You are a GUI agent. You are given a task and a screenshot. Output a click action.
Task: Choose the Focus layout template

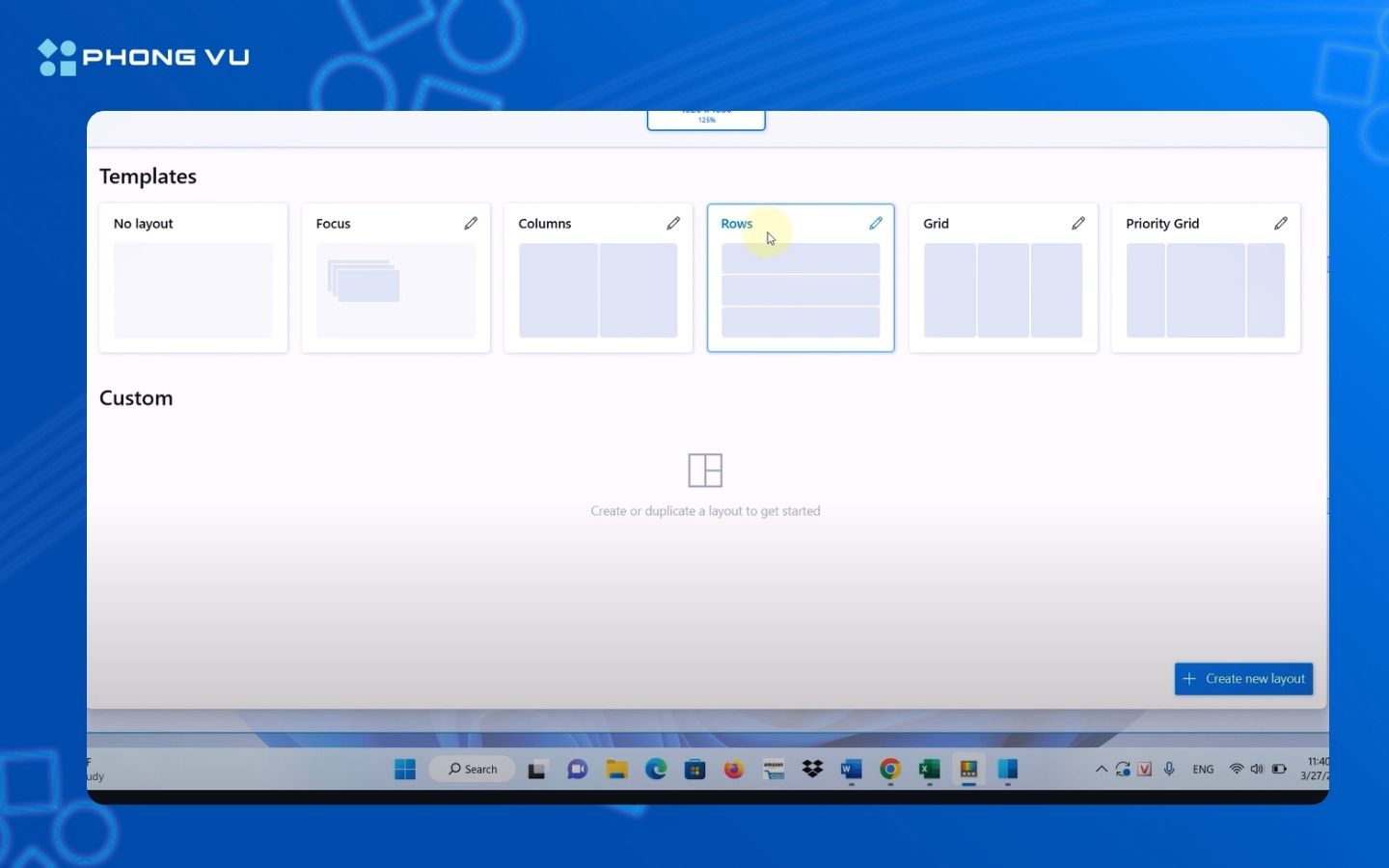(x=395, y=289)
